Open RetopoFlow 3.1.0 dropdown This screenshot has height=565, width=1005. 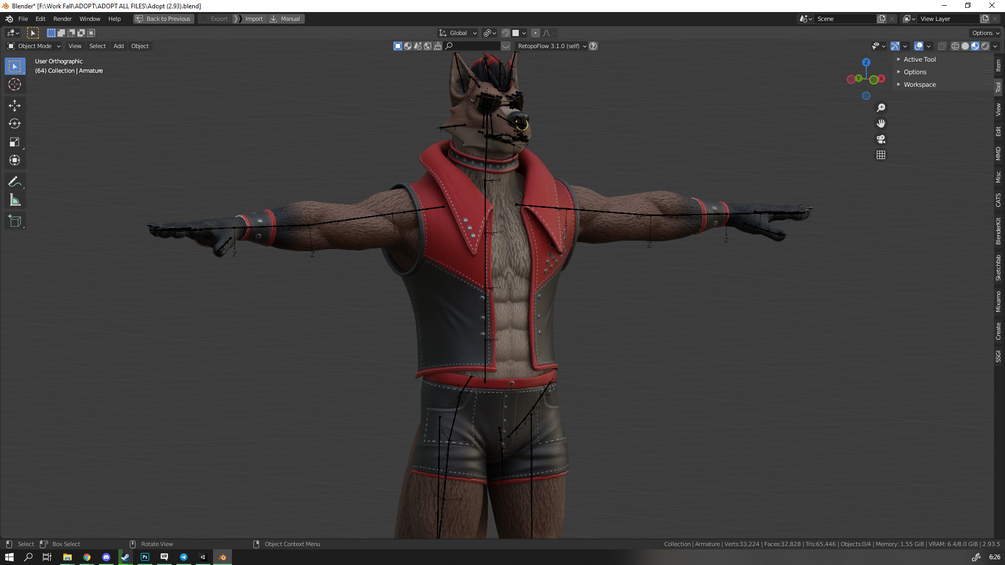pyautogui.click(x=551, y=46)
